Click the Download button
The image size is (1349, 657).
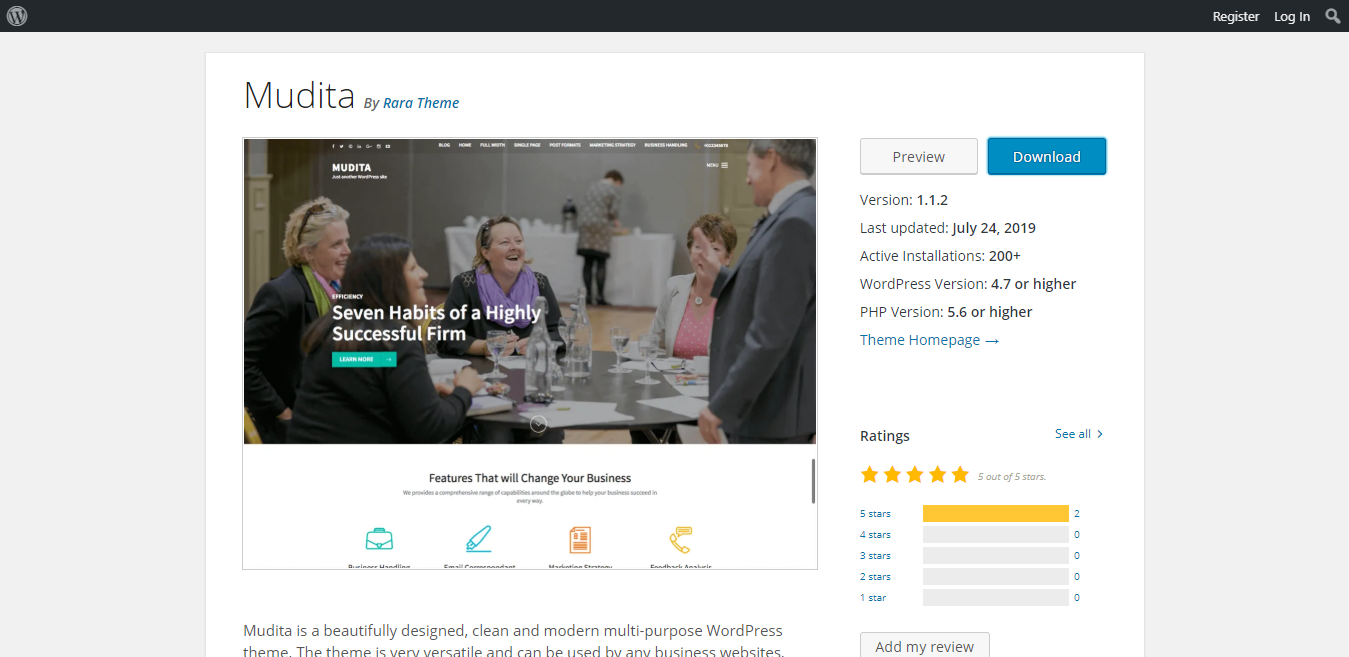pos(1047,156)
